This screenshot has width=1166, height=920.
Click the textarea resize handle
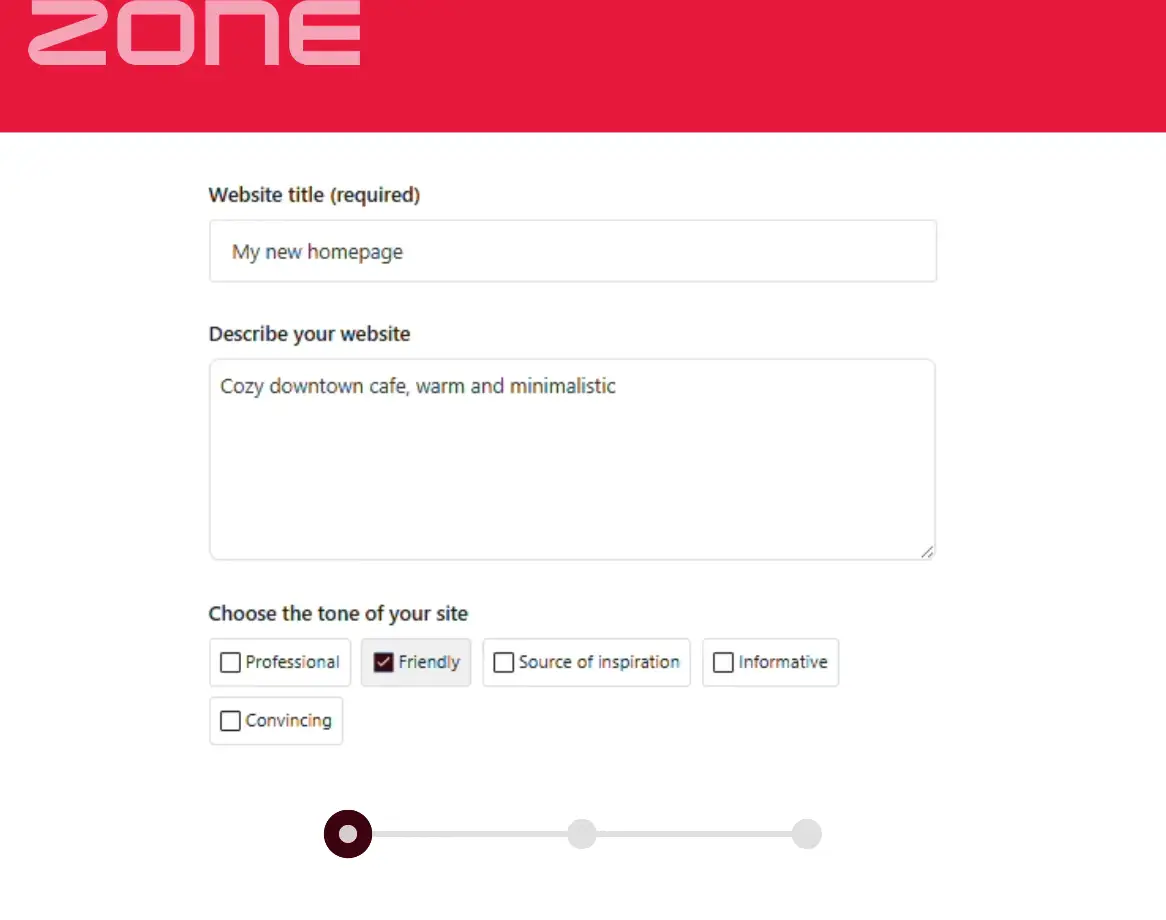click(927, 551)
